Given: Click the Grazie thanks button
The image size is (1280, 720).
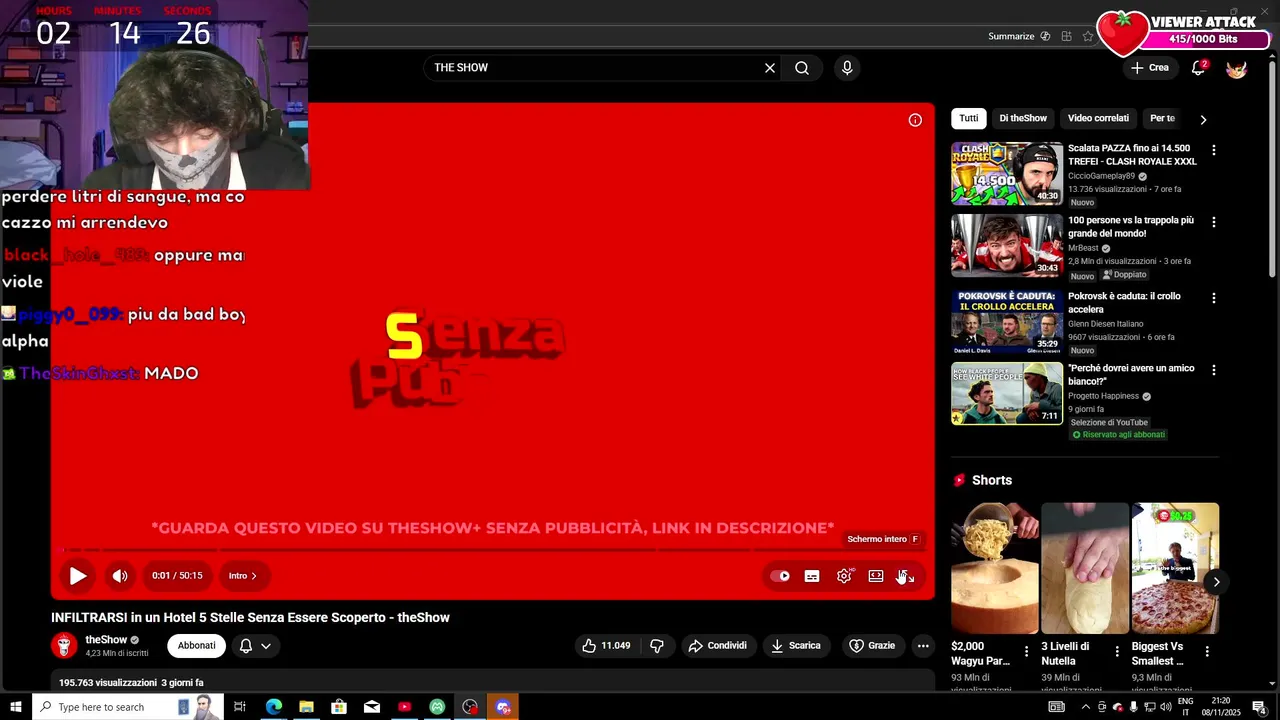Looking at the screenshot, I should pos(872,646).
